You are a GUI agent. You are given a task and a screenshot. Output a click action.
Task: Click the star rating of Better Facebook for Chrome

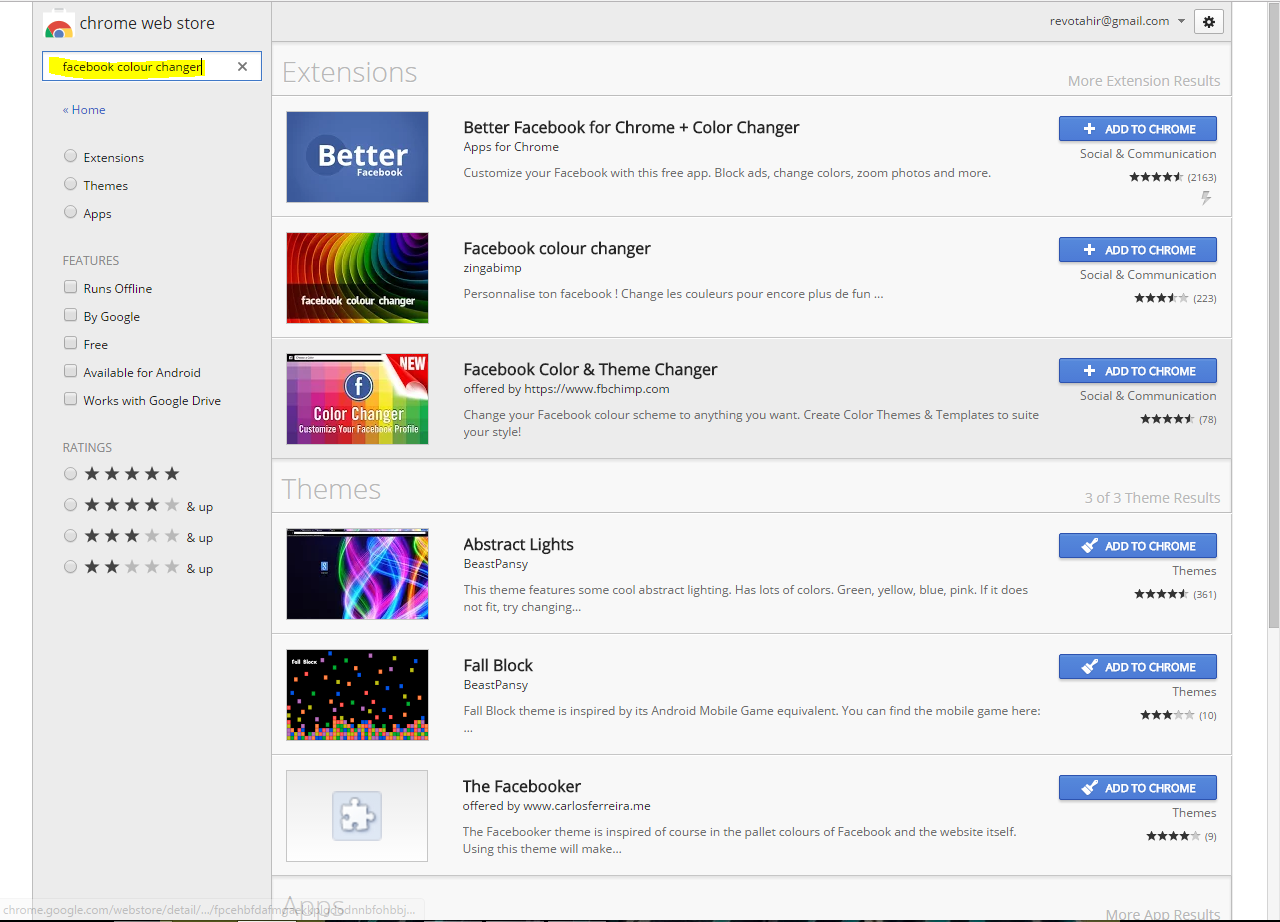[1158, 177]
